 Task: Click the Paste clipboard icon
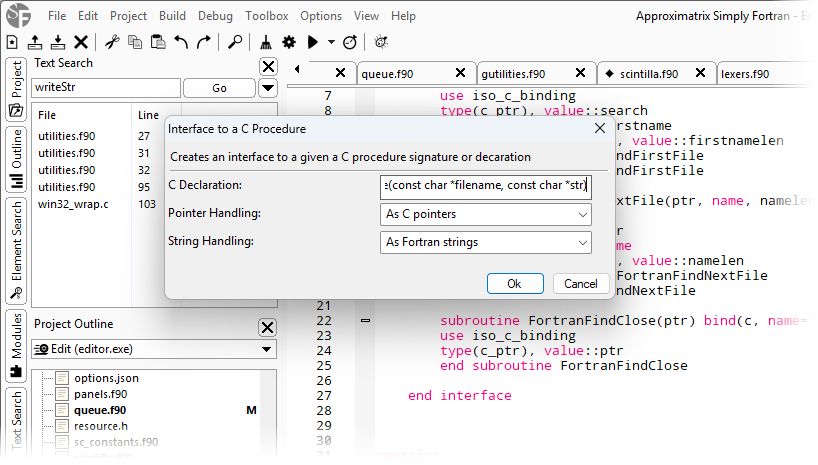pos(158,42)
